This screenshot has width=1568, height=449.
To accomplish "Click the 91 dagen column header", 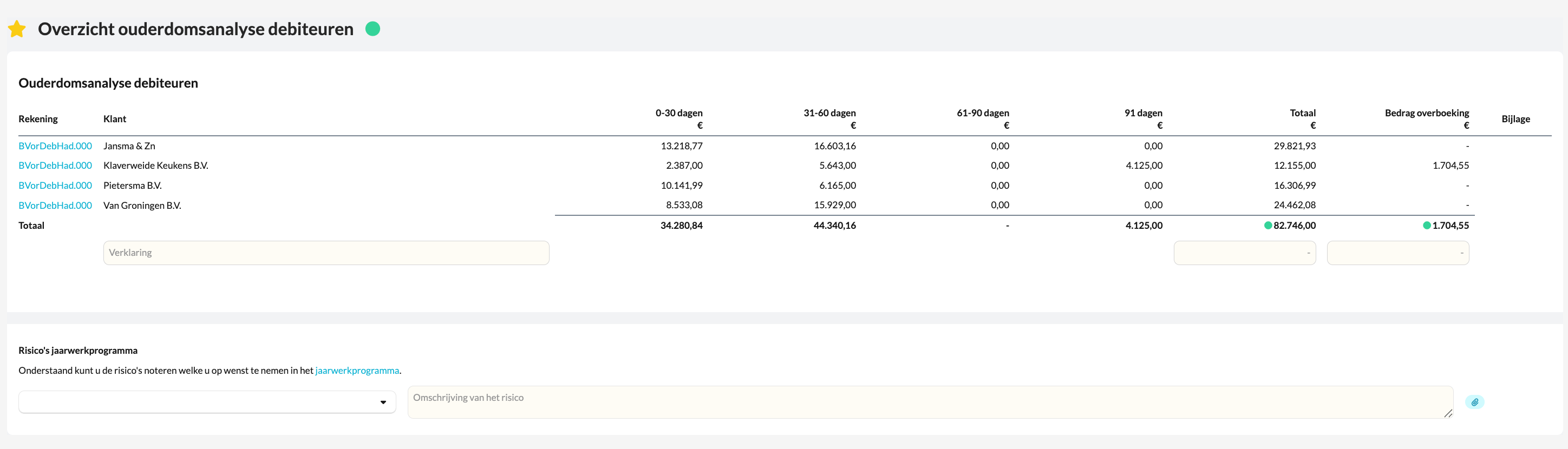I will (x=1143, y=113).
